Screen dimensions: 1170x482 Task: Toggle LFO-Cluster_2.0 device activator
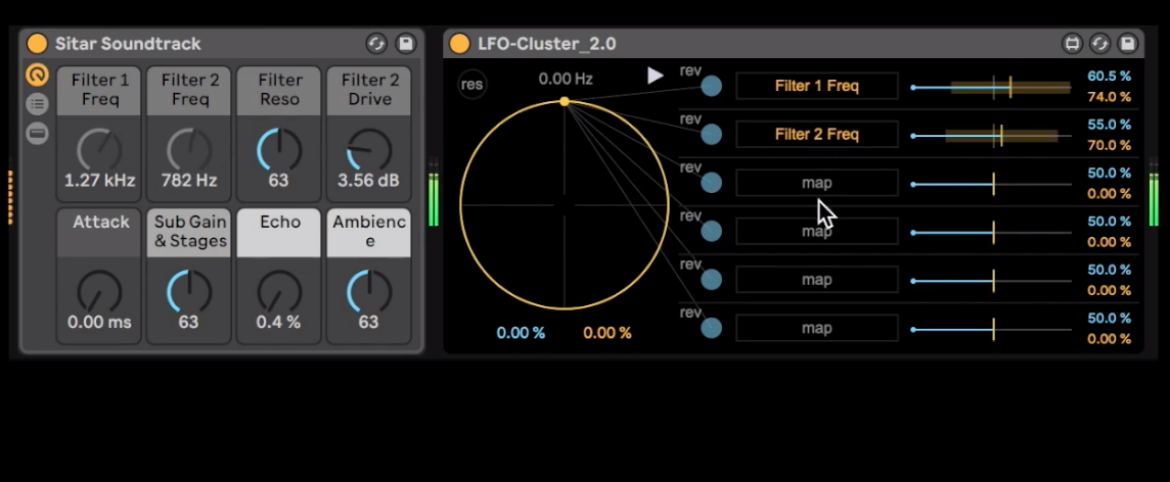click(460, 44)
